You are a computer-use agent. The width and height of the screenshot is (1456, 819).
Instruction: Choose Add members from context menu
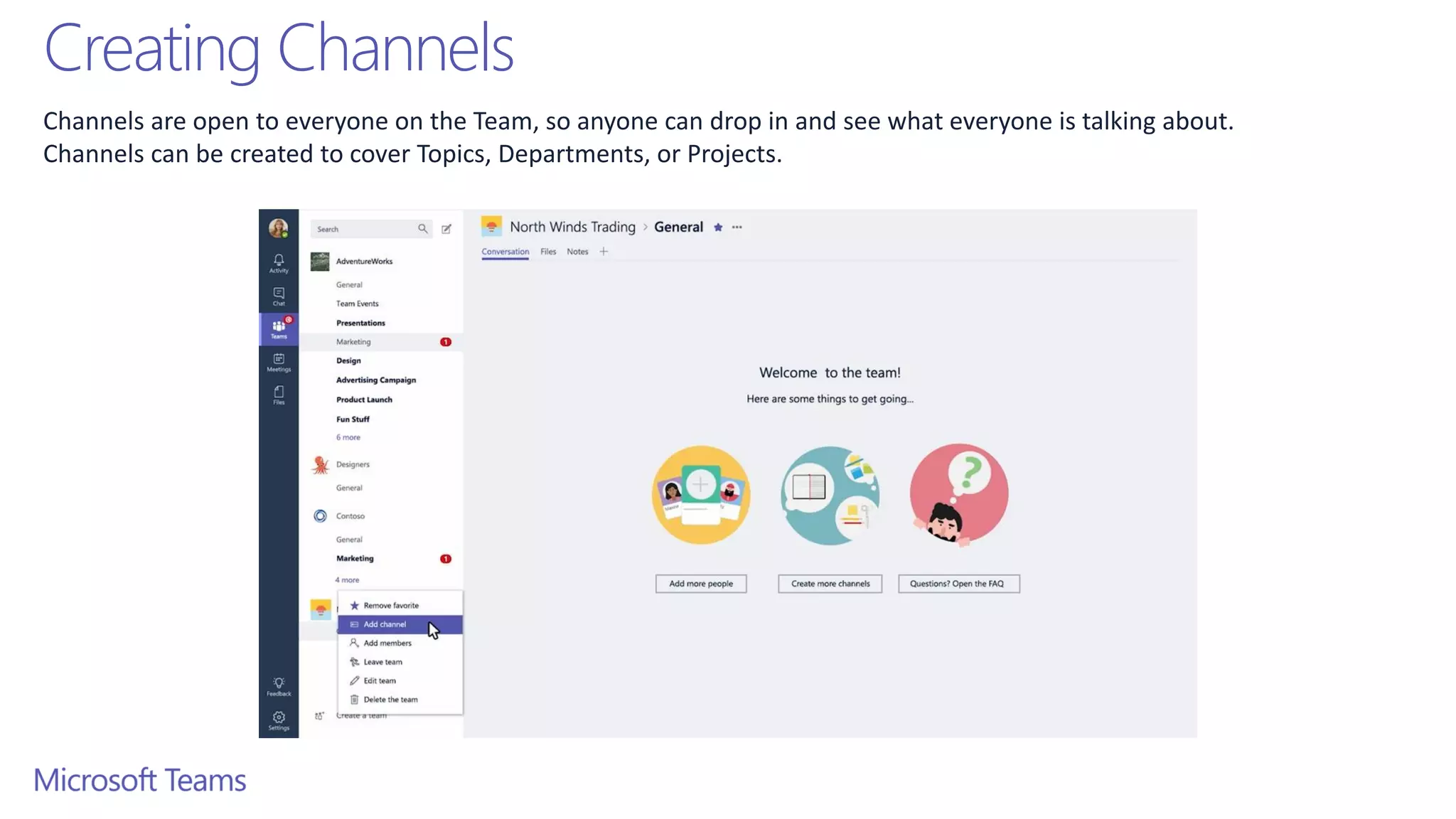[x=400, y=643]
